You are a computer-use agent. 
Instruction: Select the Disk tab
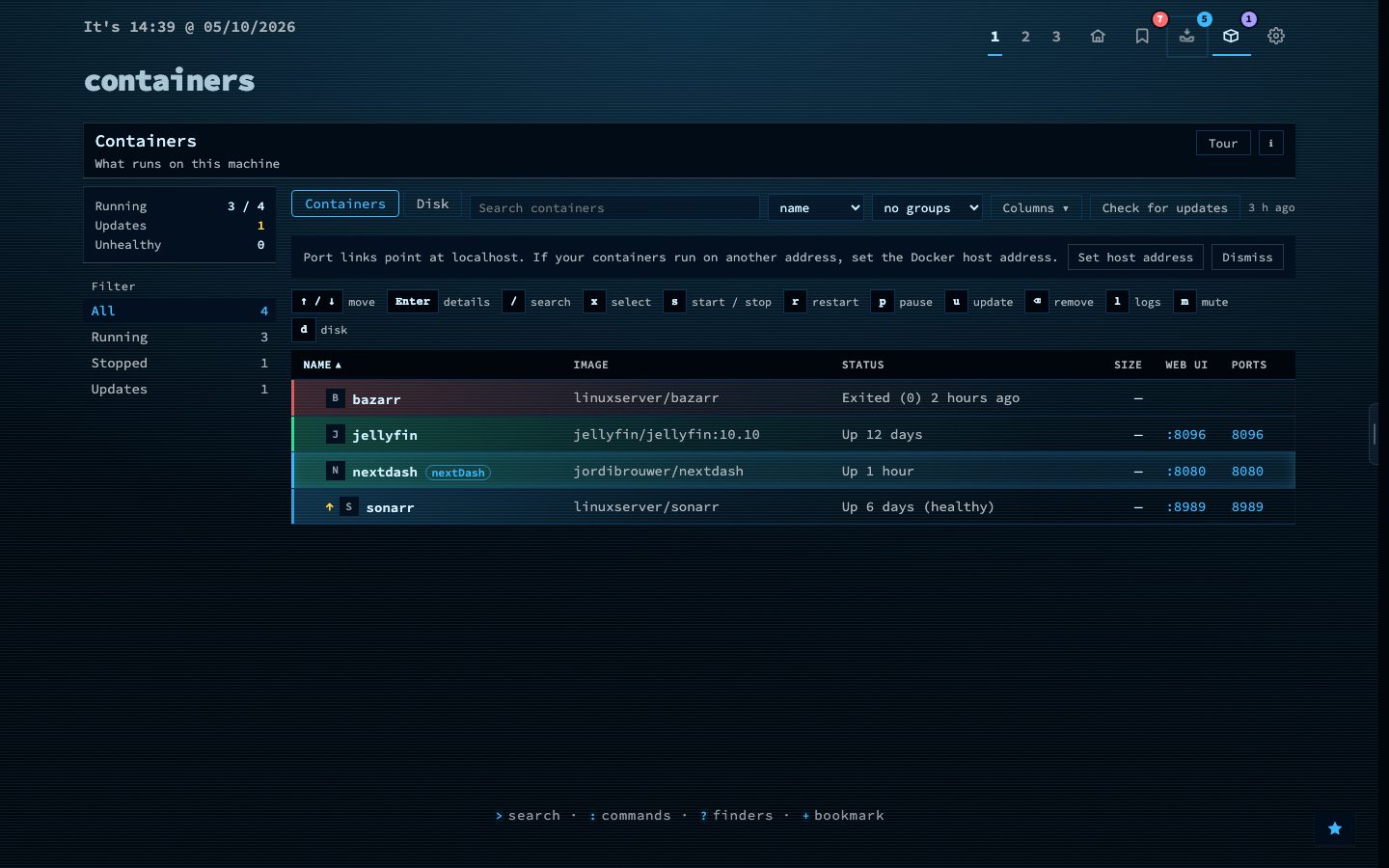click(x=432, y=203)
